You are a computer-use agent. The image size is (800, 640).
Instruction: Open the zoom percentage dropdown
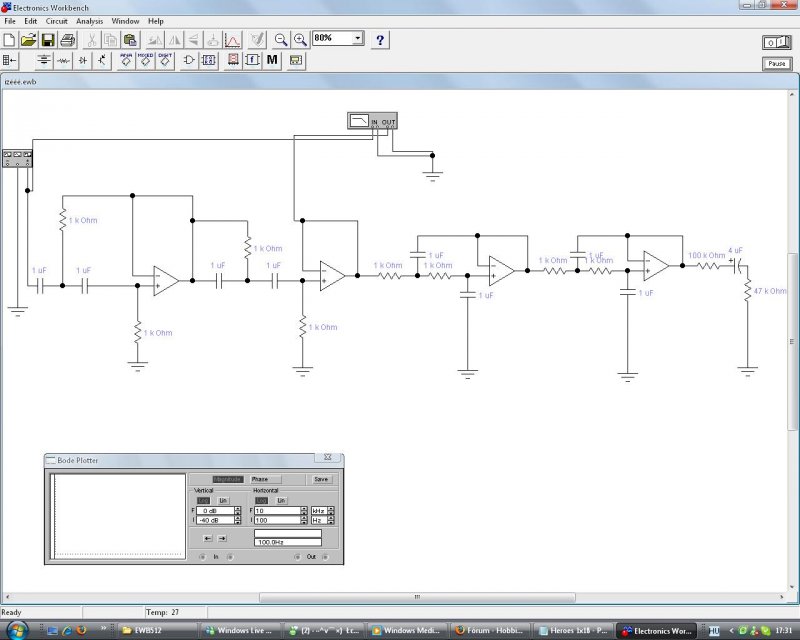click(358, 38)
